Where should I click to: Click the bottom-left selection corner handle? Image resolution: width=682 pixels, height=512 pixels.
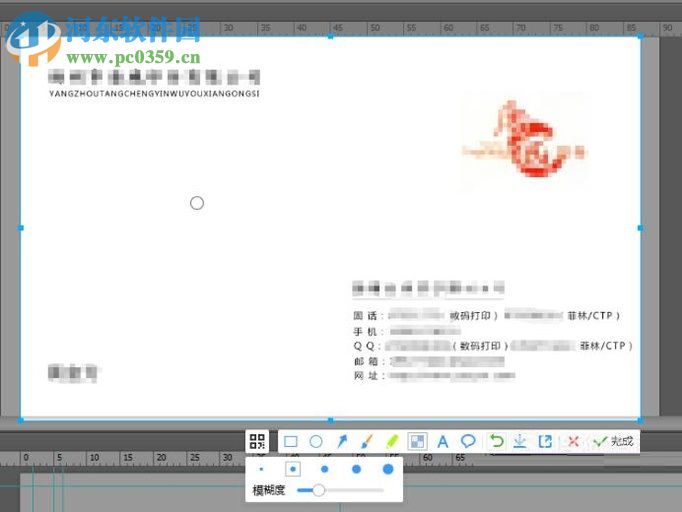coord(20,420)
